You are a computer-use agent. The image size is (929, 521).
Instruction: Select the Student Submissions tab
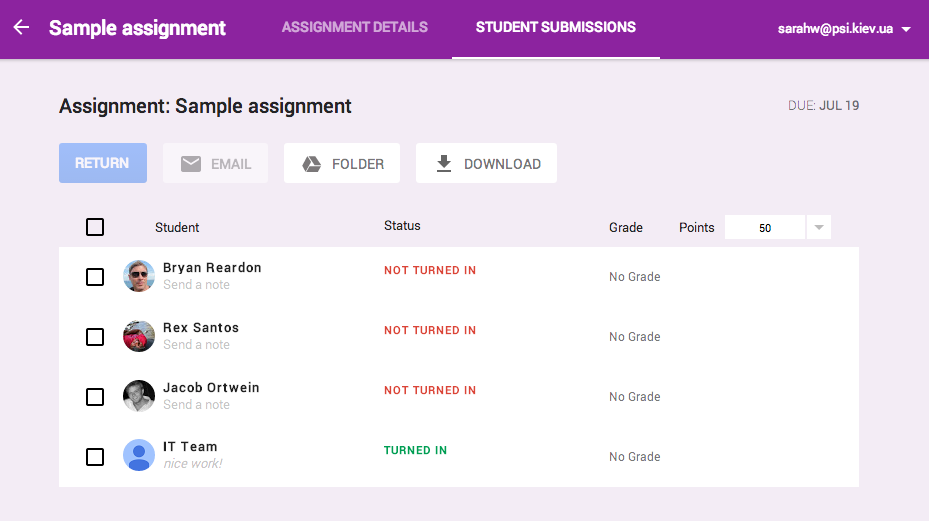[x=555, y=27]
